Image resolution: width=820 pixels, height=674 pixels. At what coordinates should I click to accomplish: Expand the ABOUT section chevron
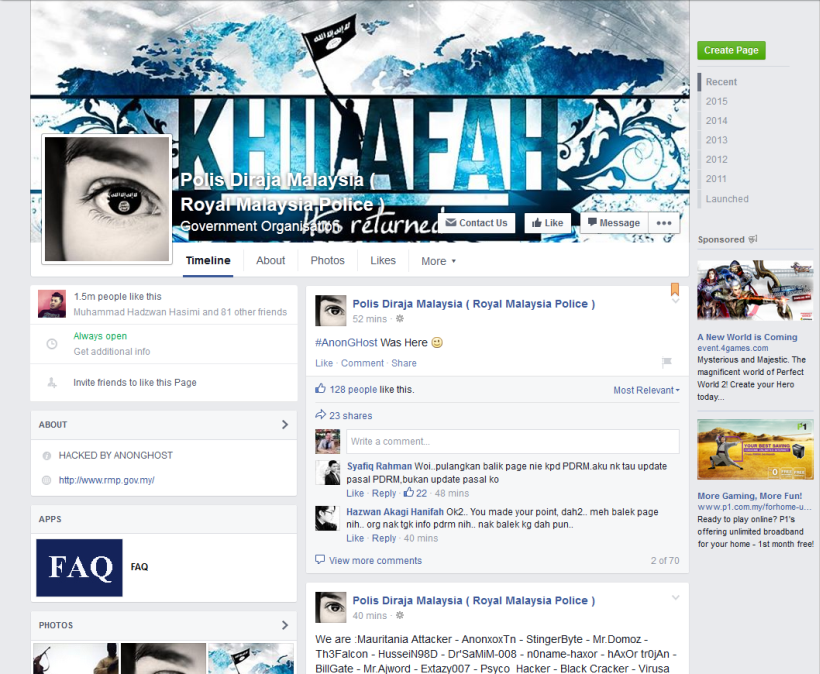click(x=284, y=424)
